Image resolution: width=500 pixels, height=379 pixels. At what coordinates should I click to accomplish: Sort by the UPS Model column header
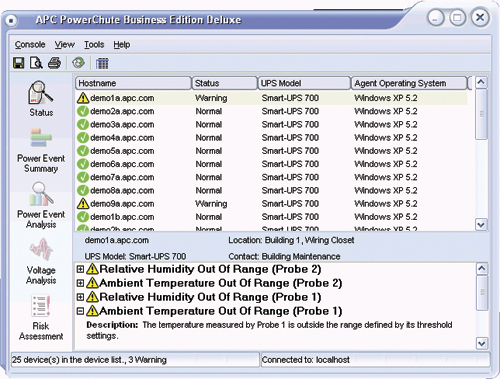[304, 83]
